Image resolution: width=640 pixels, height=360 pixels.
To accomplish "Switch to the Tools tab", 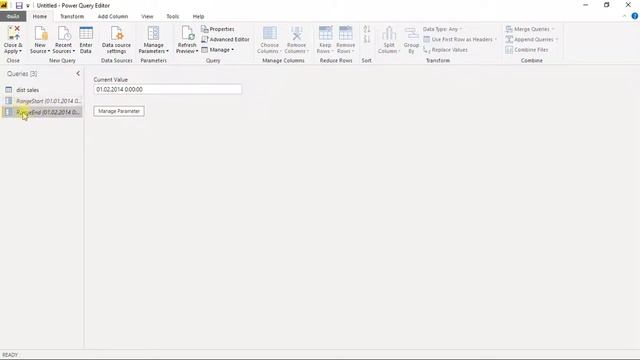I will click(173, 16).
